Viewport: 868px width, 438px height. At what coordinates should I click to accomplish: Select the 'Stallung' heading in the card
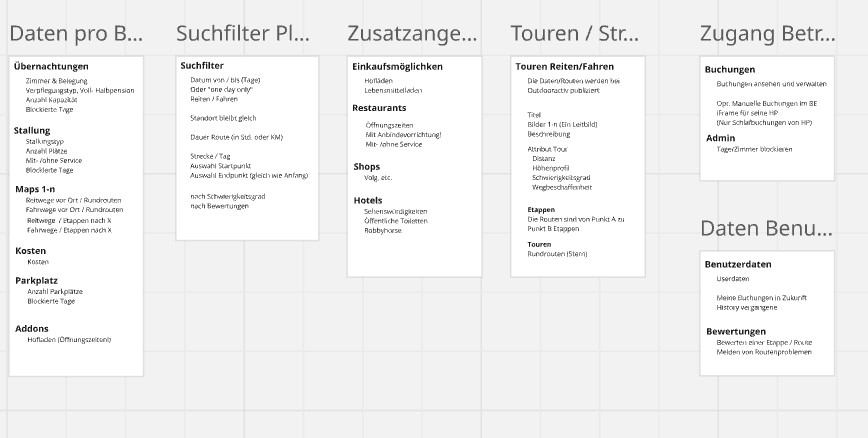coord(32,131)
